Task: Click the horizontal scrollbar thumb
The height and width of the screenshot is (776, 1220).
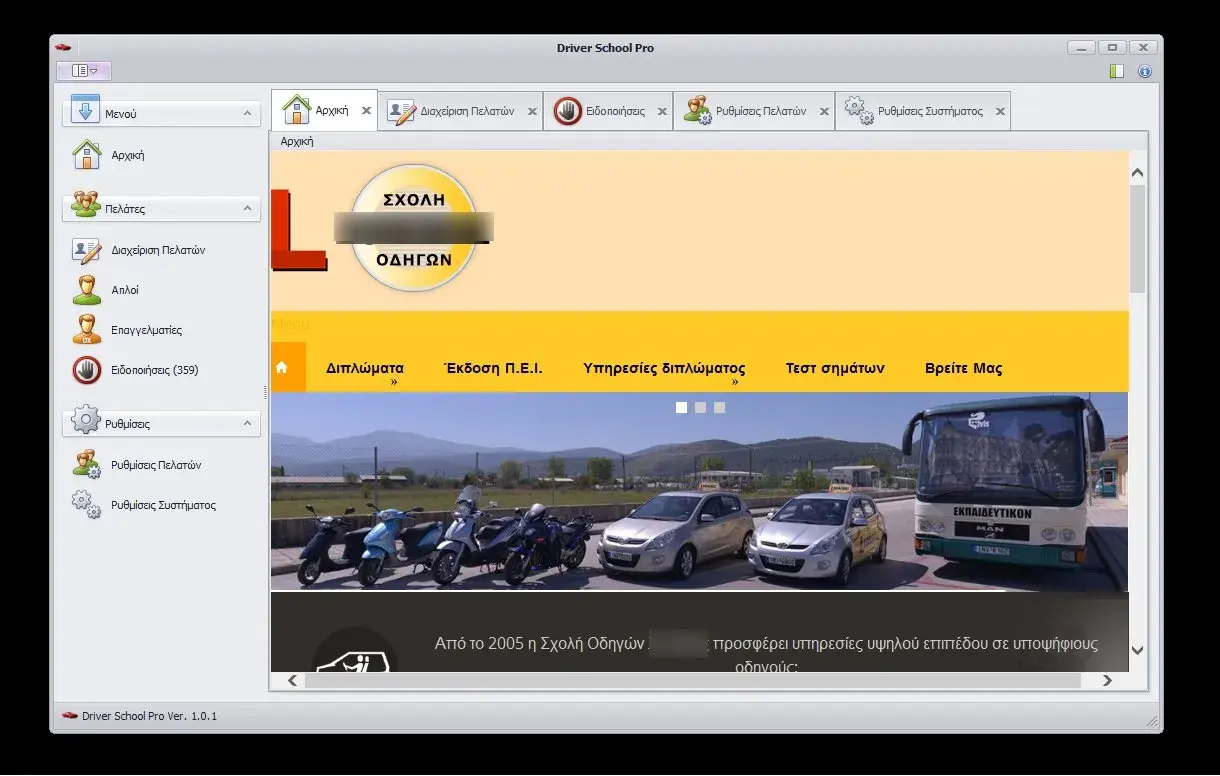Action: 692,680
